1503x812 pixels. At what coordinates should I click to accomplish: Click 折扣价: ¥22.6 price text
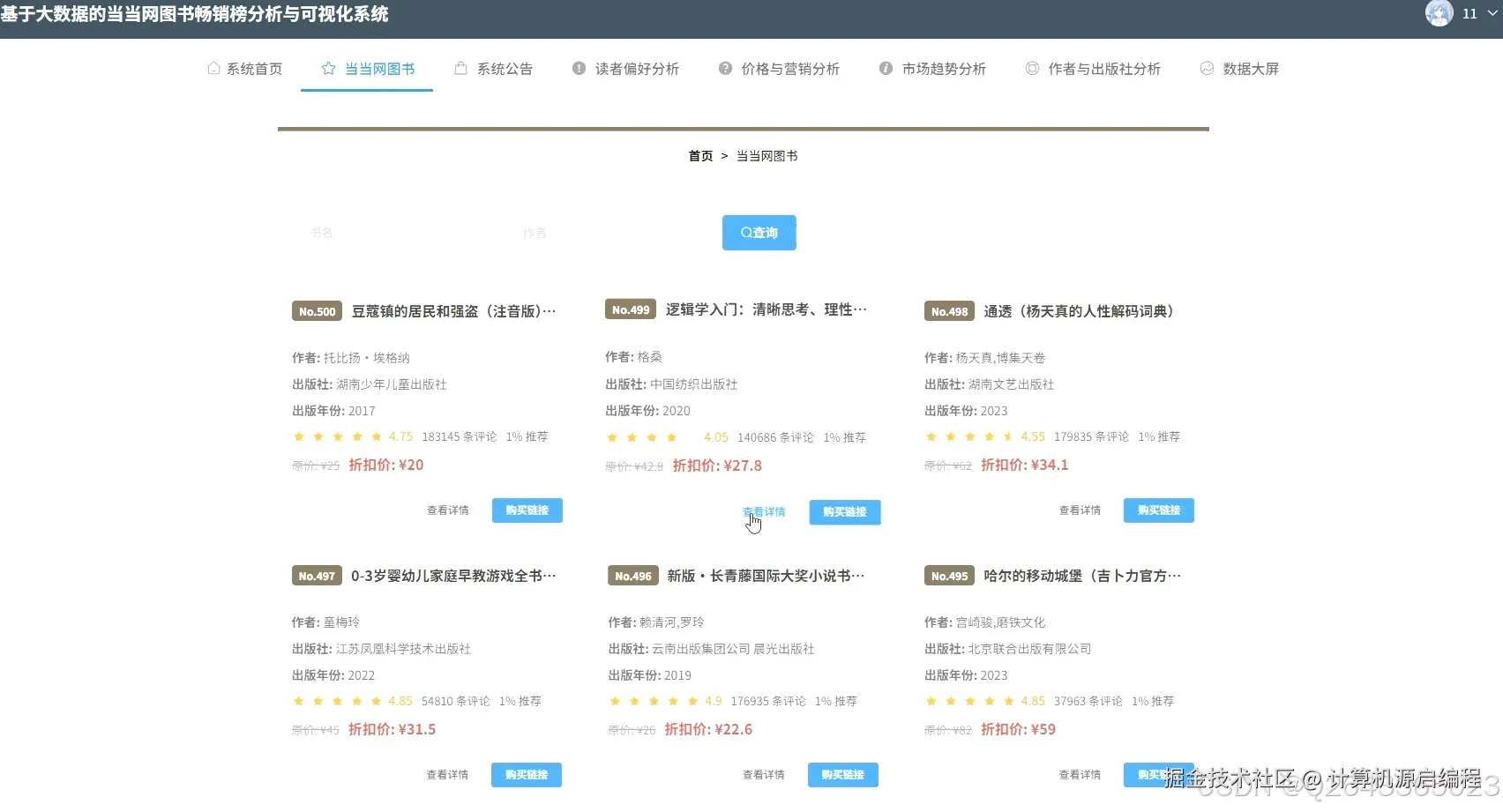point(708,729)
